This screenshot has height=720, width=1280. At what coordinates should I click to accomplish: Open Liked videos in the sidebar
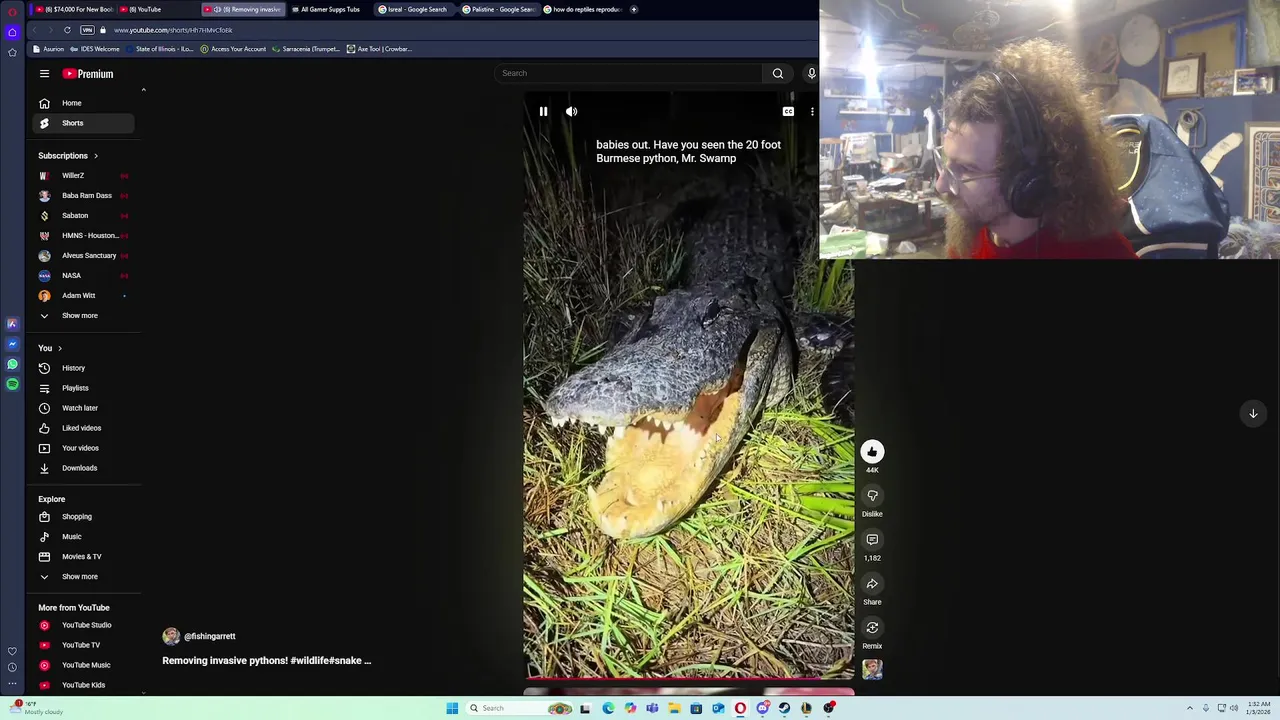(84, 428)
